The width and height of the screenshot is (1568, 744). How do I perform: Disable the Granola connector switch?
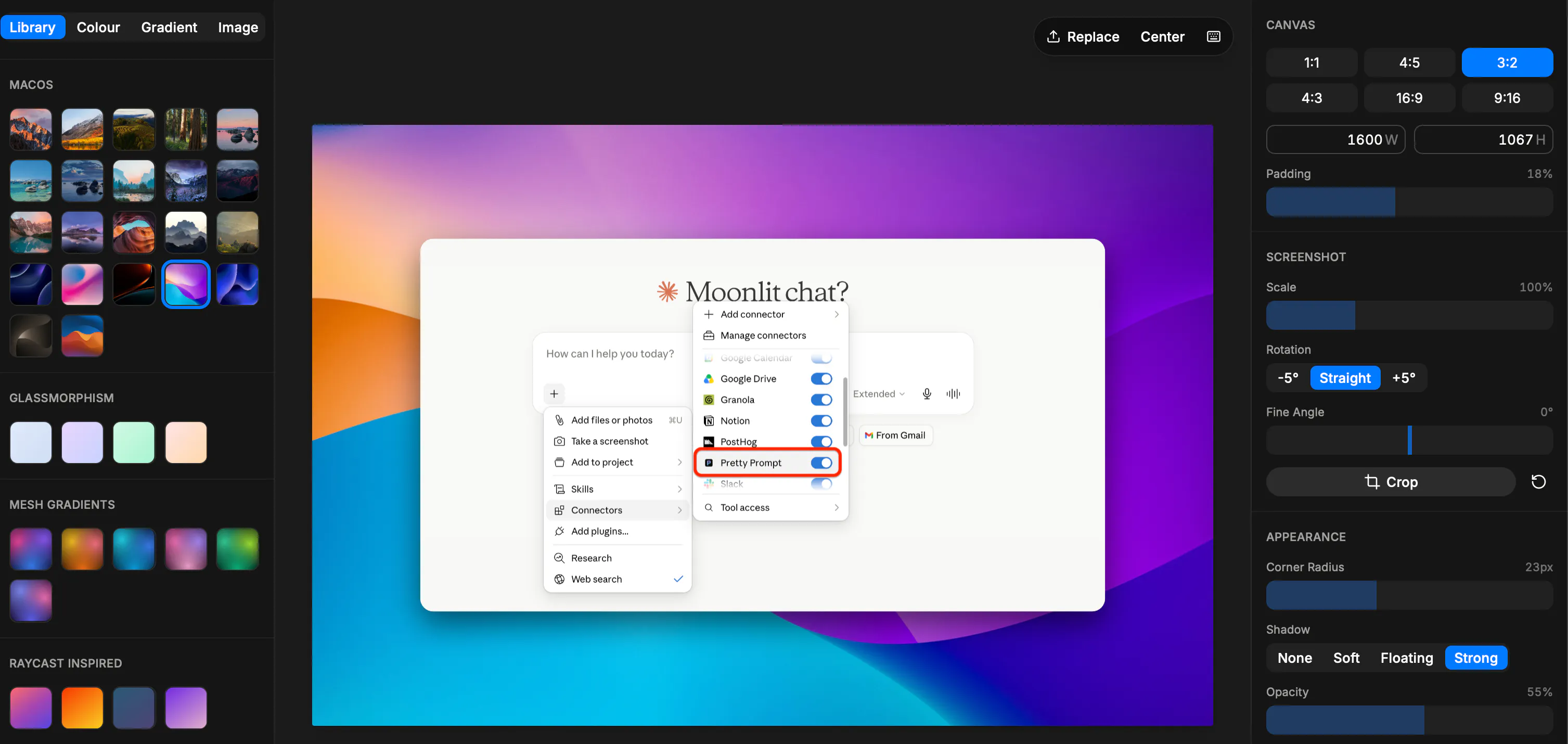click(821, 400)
